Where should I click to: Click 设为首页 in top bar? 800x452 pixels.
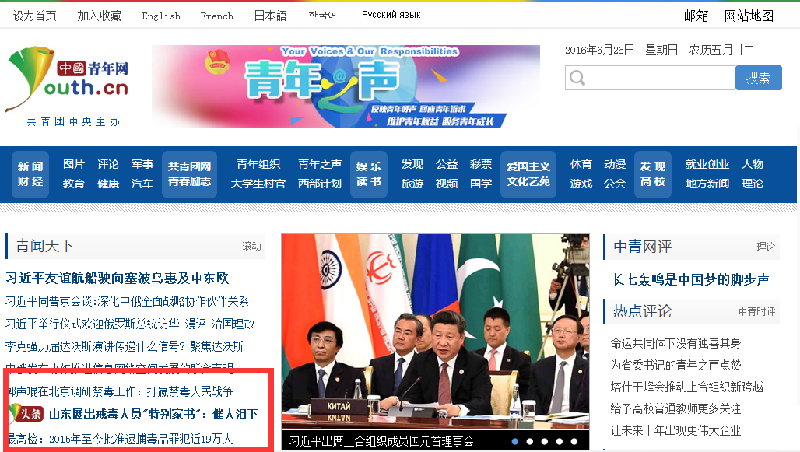(x=35, y=16)
